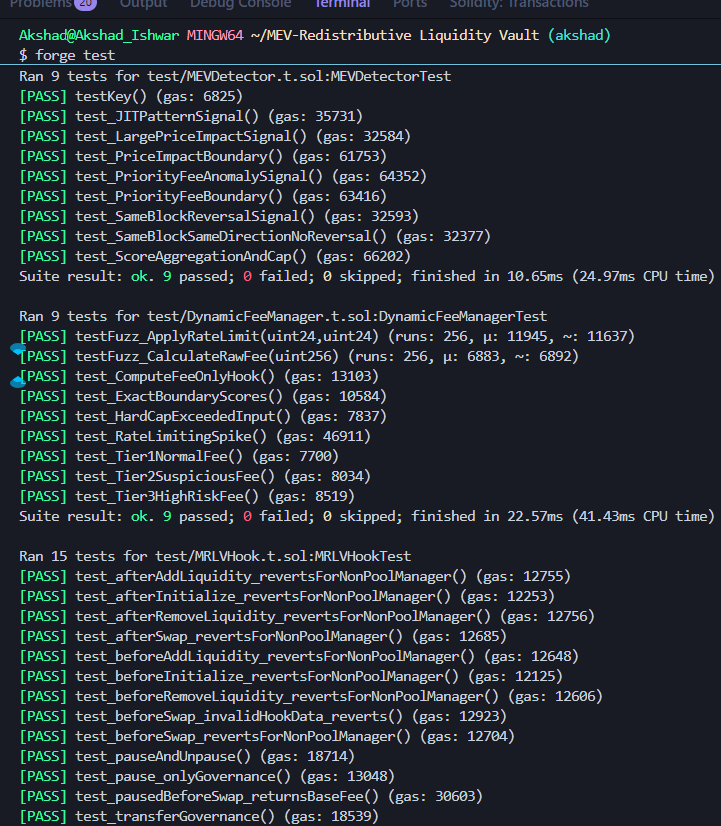Click 'test_afterAddLiquidity_revertsForNonPoolManager()' test name
The width and height of the screenshot is (721, 826).
coord(271,577)
